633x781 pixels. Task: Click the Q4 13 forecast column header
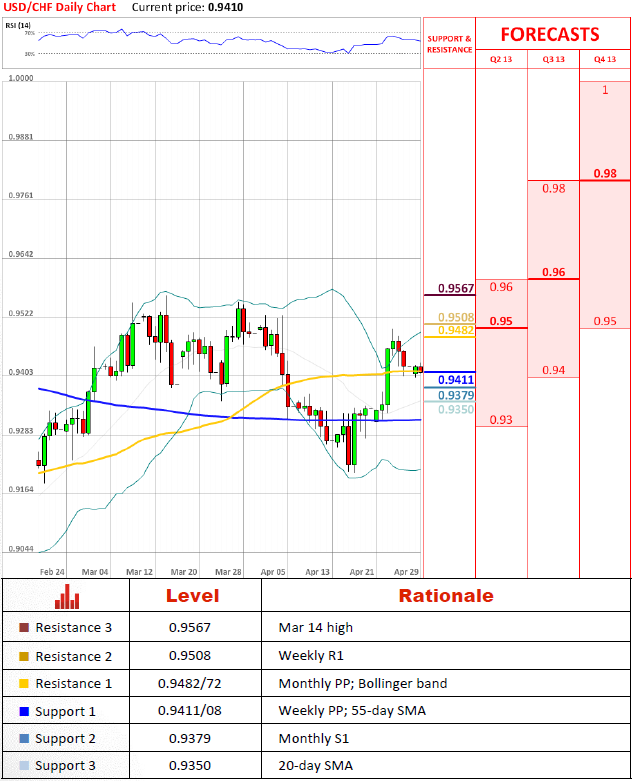coord(605,59)
